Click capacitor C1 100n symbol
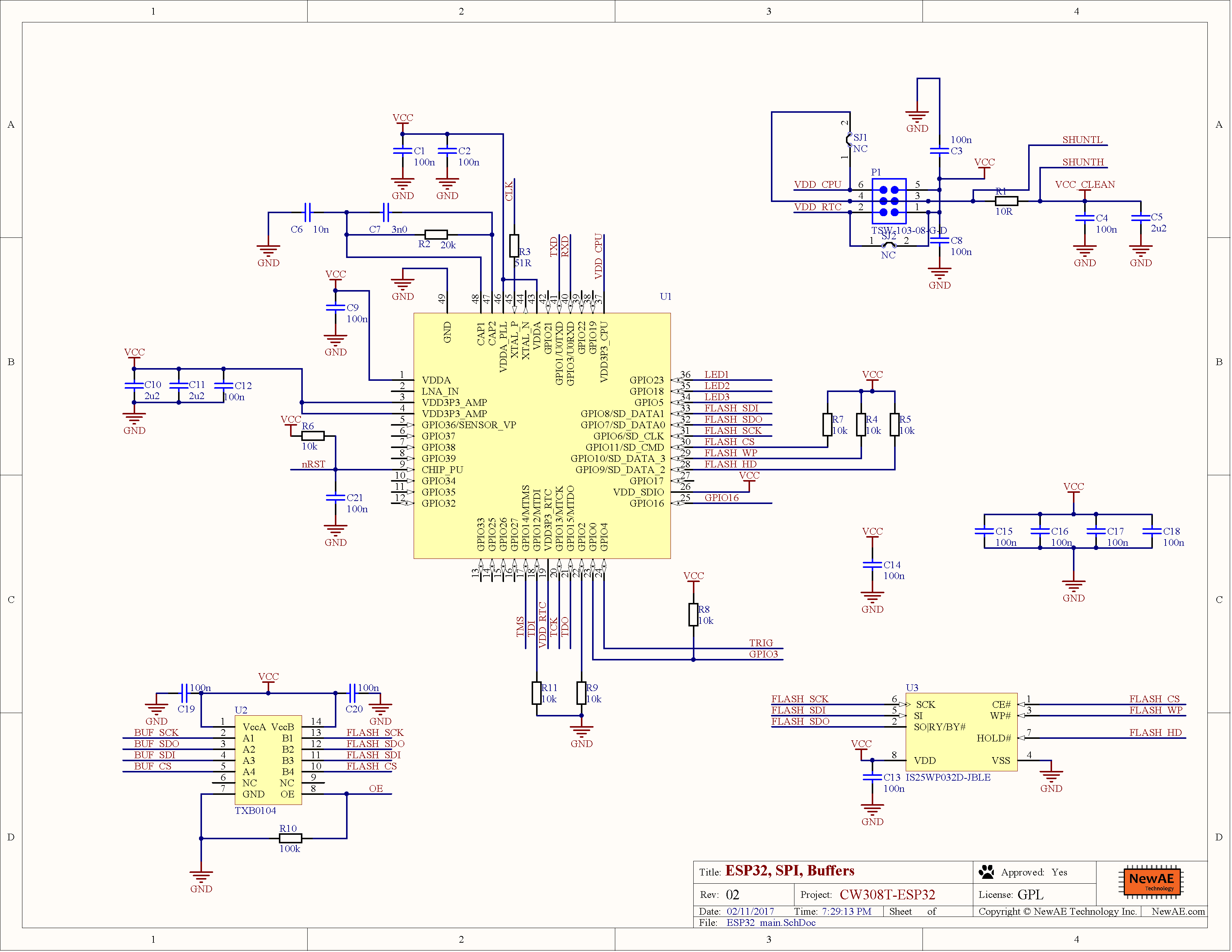Viewport: 1232px width, 952px height. [x=403, y=151]
